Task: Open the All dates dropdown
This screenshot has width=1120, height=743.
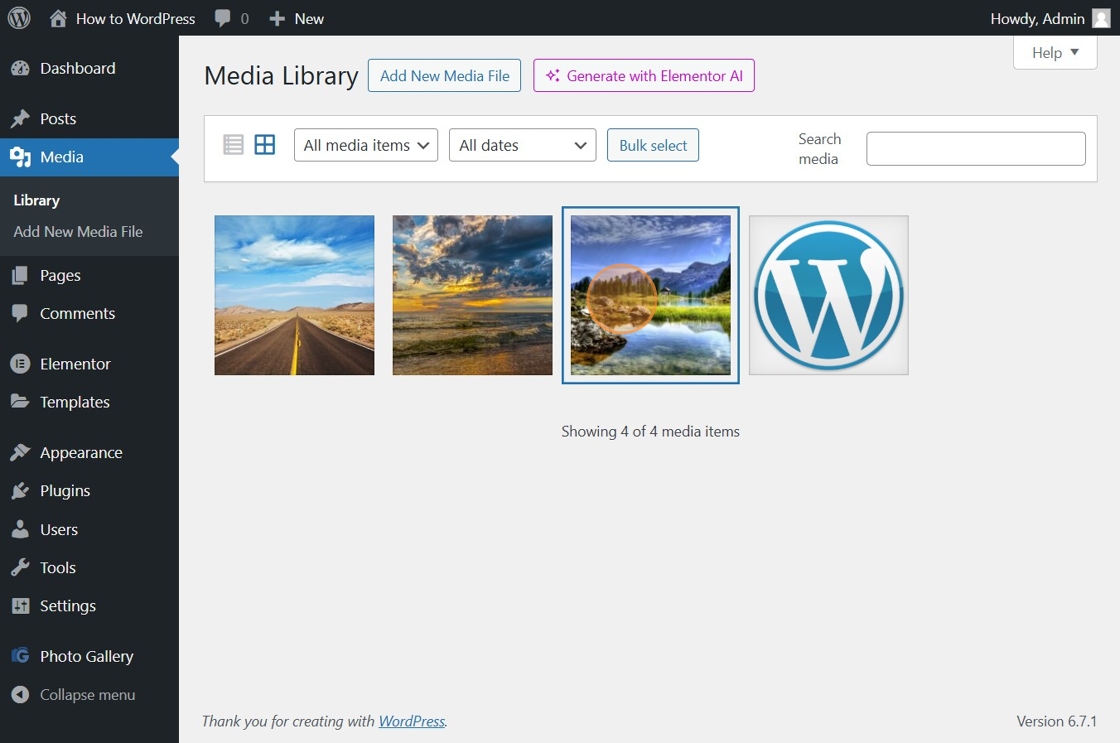Action: (x=522, y=145)
